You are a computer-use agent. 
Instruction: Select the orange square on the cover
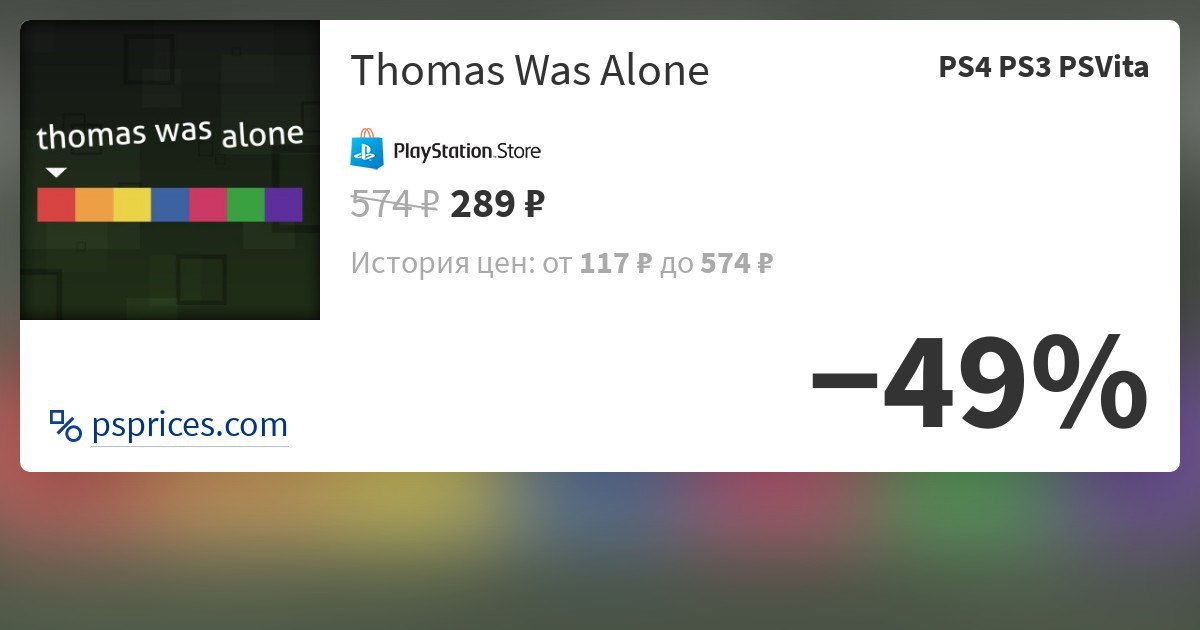(94, 204)
